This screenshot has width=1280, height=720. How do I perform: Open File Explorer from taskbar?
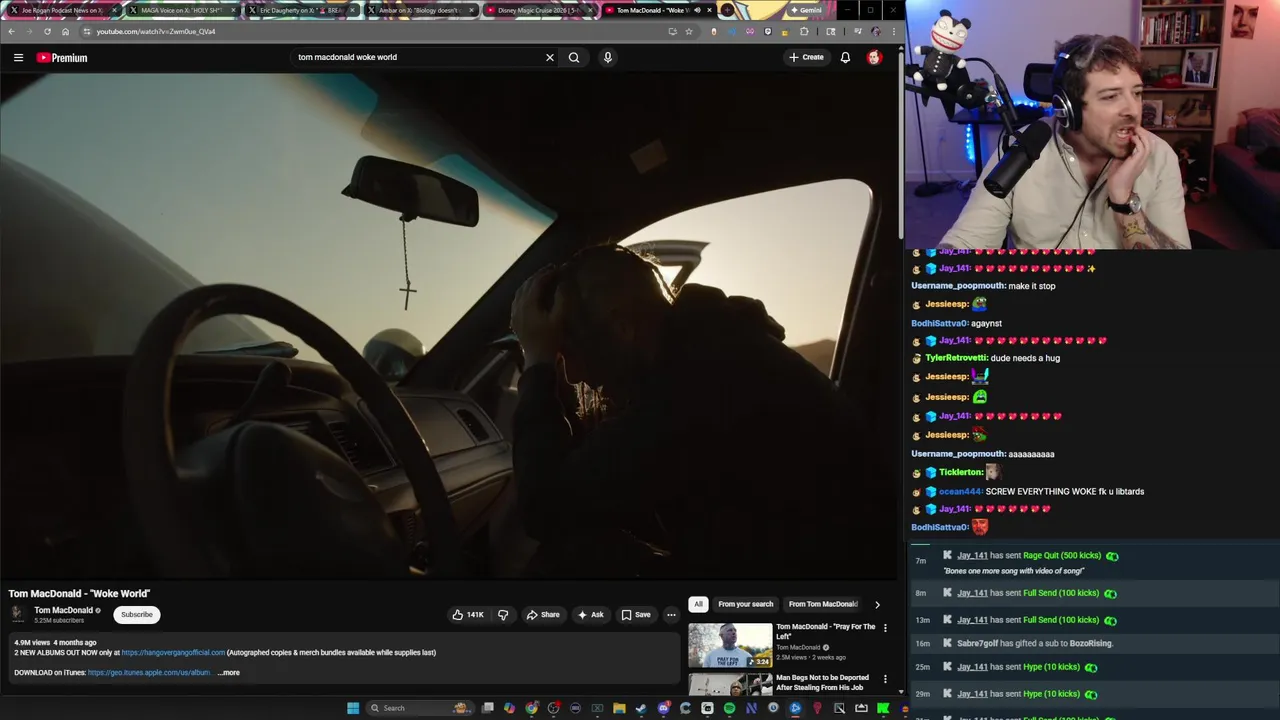pyautogui.click(x=619, y=708)
